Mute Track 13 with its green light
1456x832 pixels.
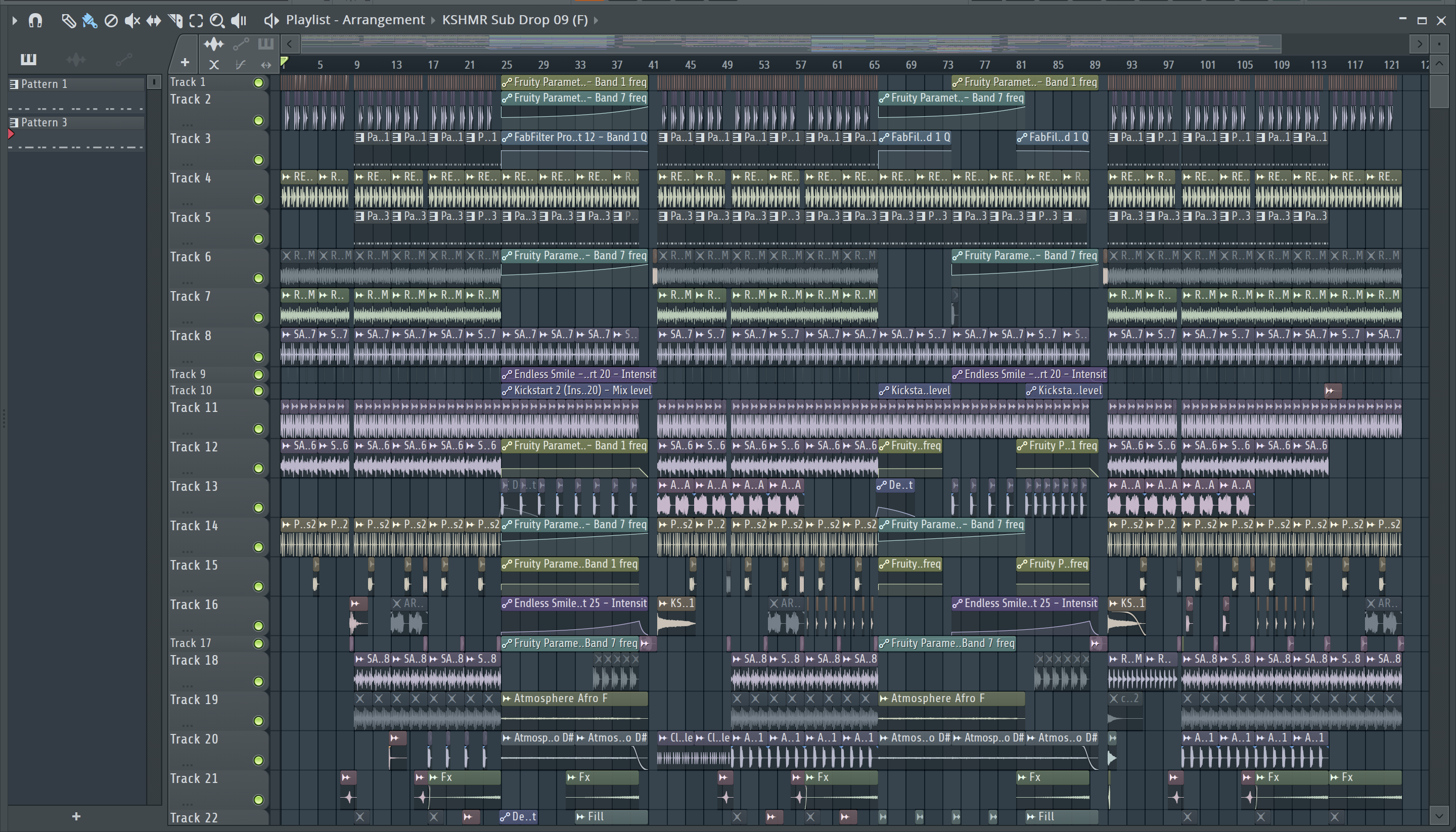[258, 507]
